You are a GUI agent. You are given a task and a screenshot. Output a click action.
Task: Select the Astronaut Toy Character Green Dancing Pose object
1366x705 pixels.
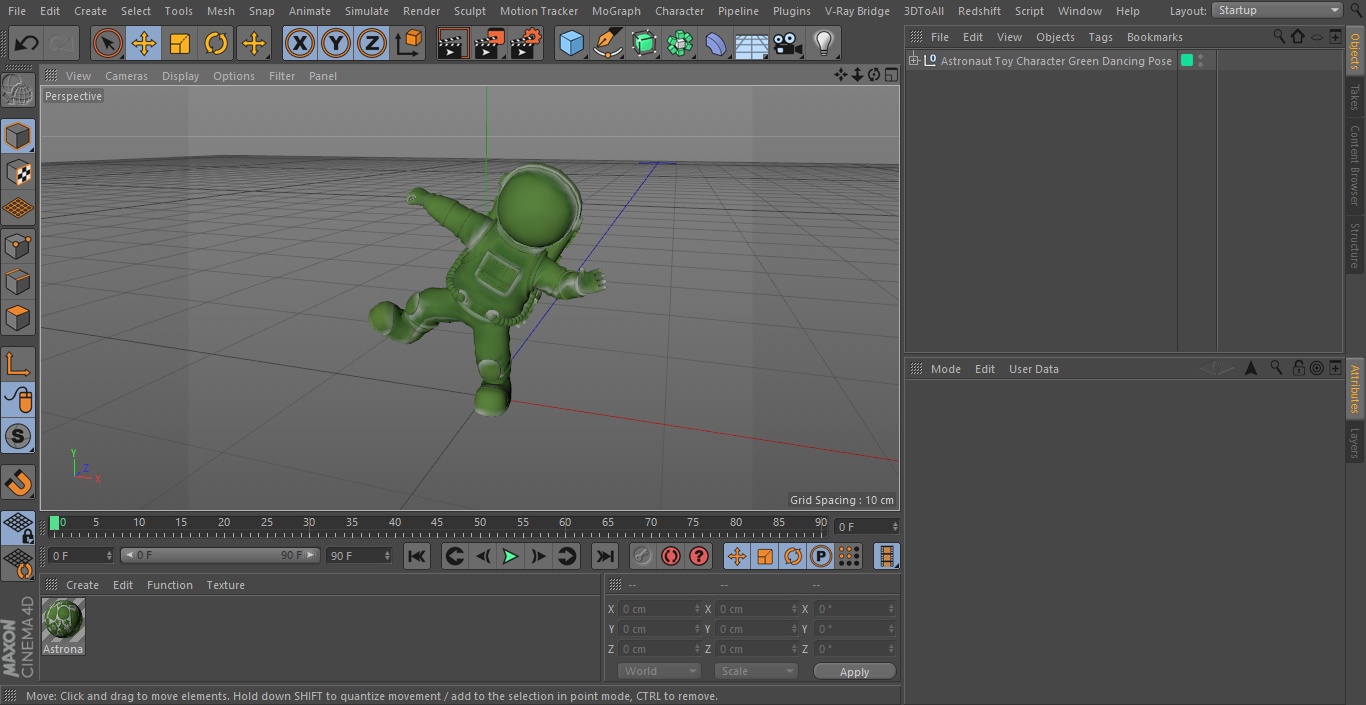(x=1056, y=61)
